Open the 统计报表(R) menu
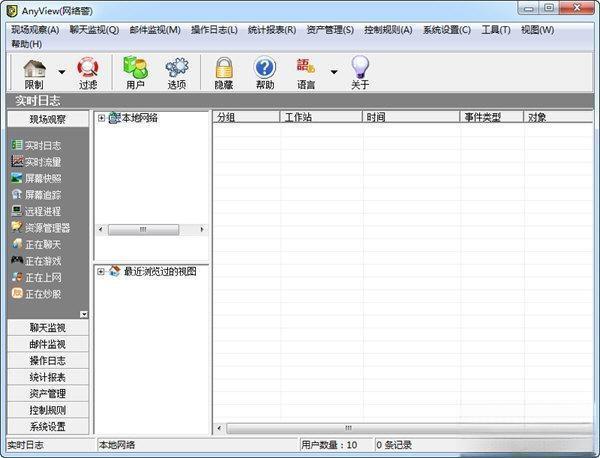Screen dimensions: 600x458 click(x=272, y=30)
